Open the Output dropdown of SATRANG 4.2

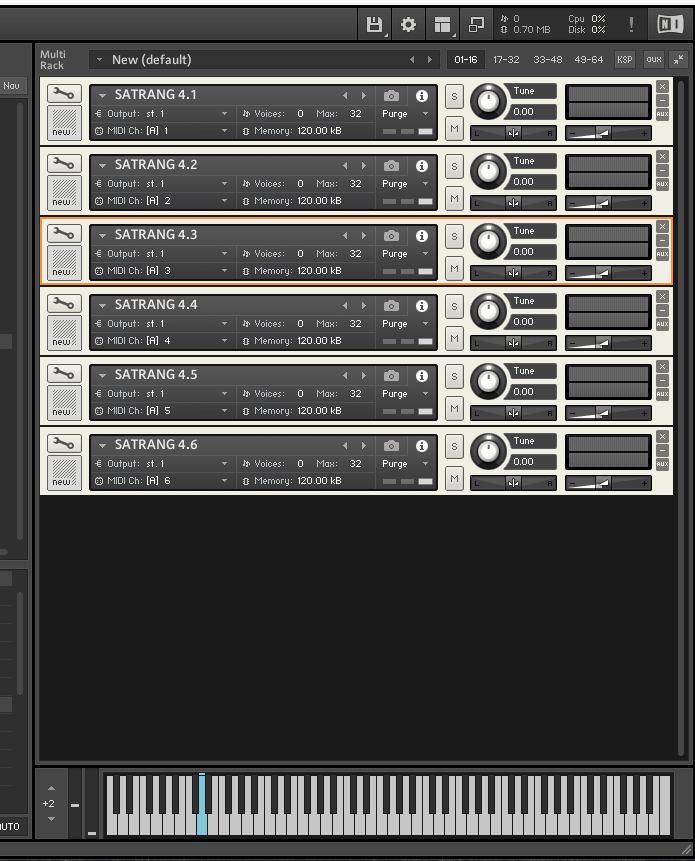click(x=225, y=183)
